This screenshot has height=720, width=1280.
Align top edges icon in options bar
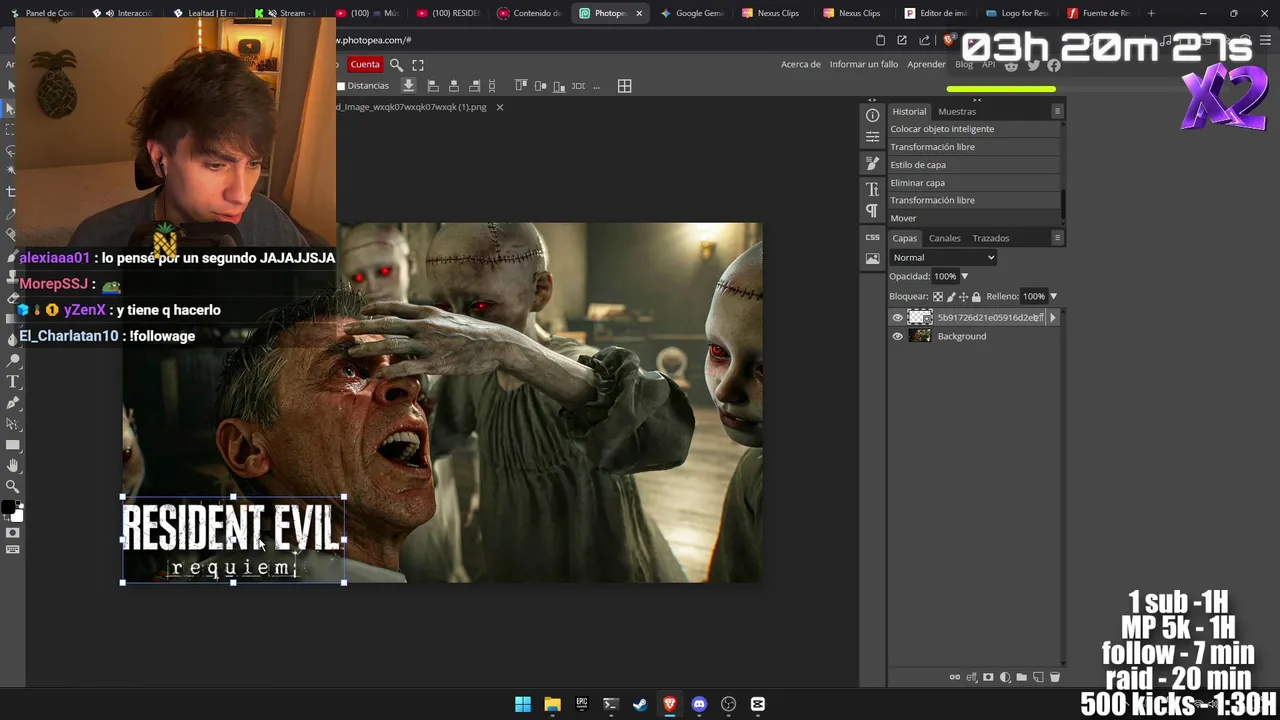(520, 86)
